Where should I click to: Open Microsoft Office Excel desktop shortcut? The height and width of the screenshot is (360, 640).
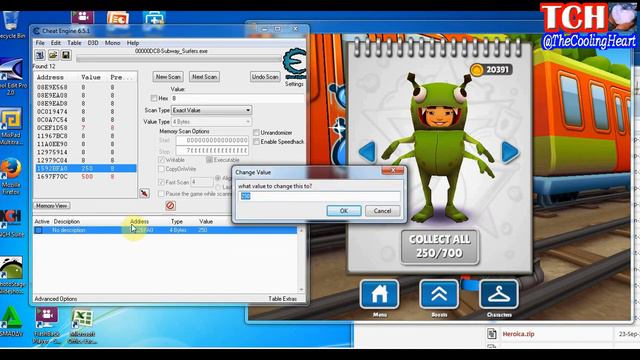click(x=82, y=326)
